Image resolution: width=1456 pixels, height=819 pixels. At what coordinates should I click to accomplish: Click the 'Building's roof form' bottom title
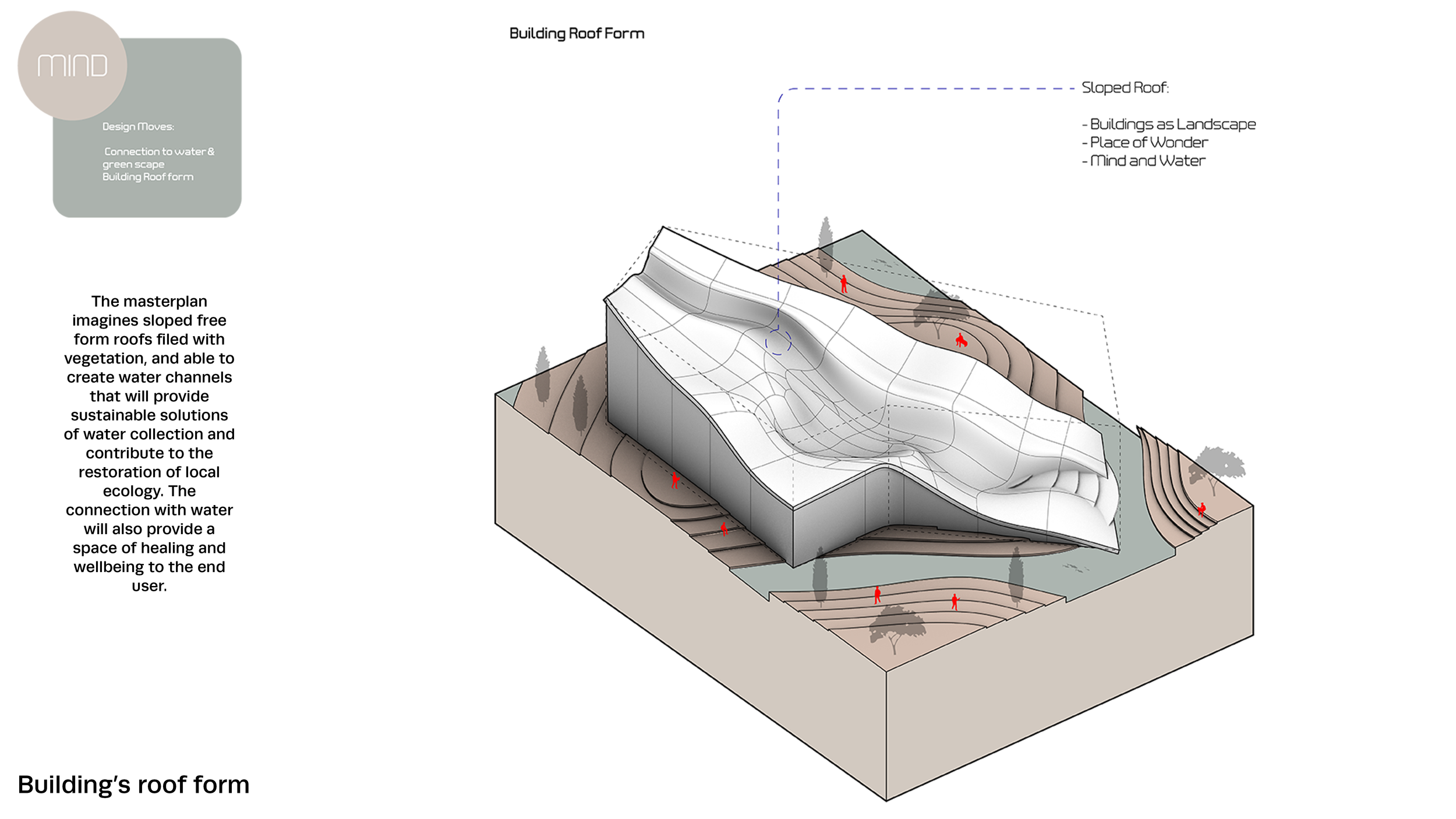point(133,785)
